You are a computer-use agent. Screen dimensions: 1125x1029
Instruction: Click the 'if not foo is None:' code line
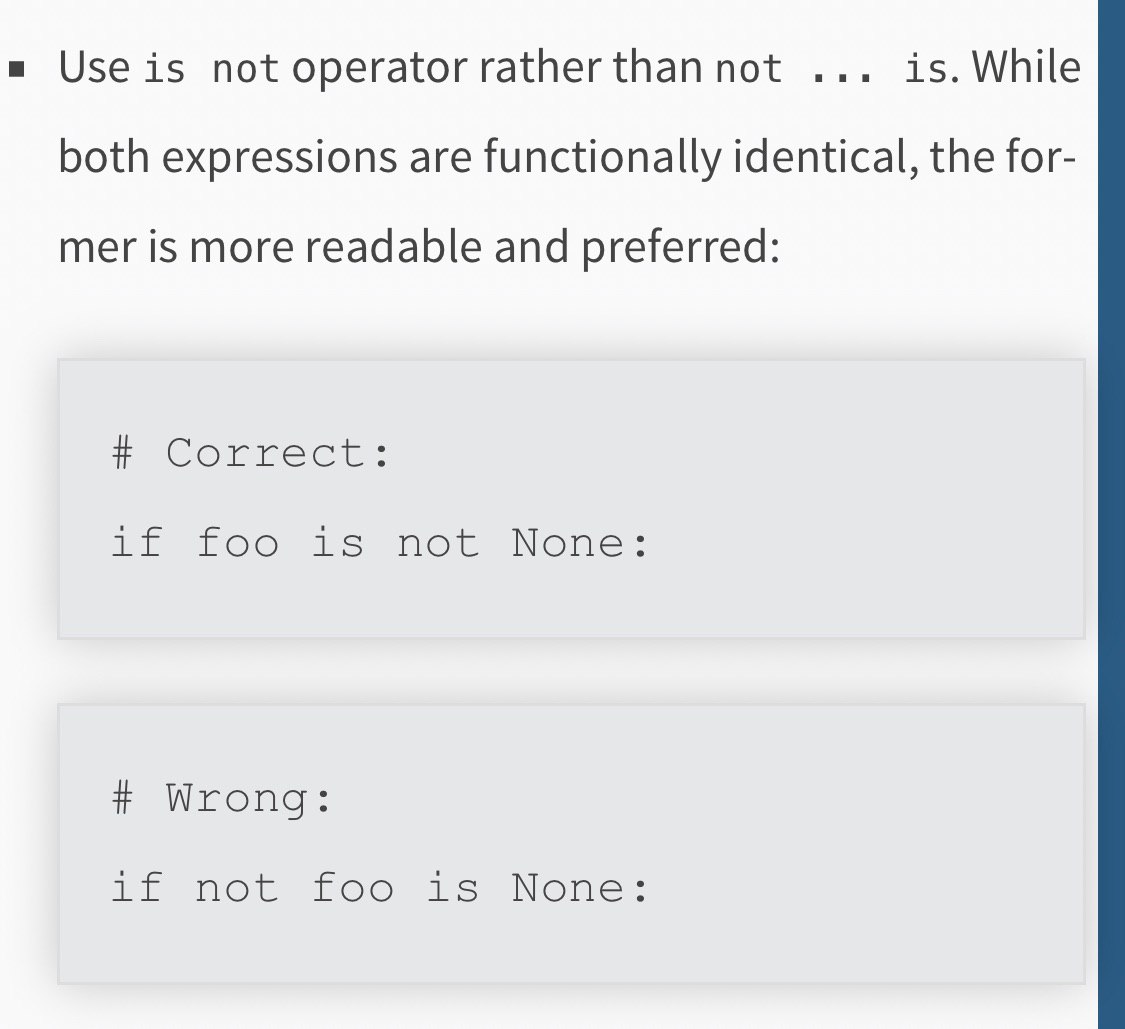tap(380, 887)
